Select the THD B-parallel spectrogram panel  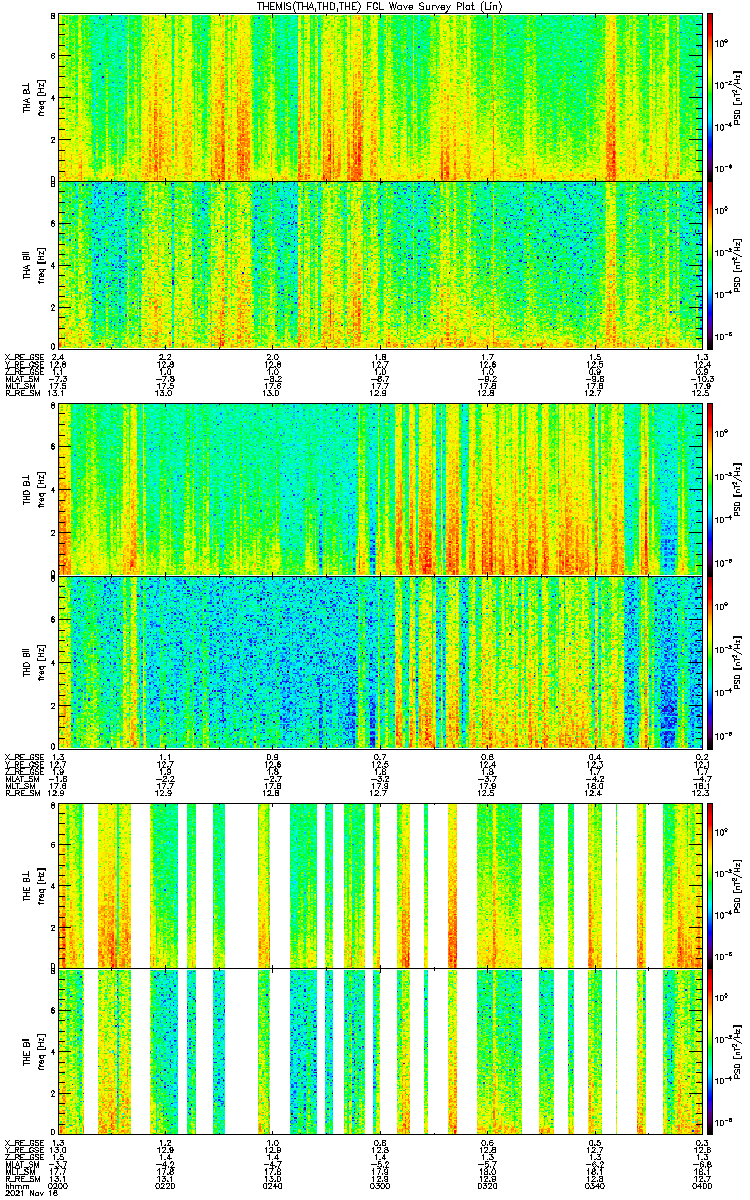coord(381,661)
